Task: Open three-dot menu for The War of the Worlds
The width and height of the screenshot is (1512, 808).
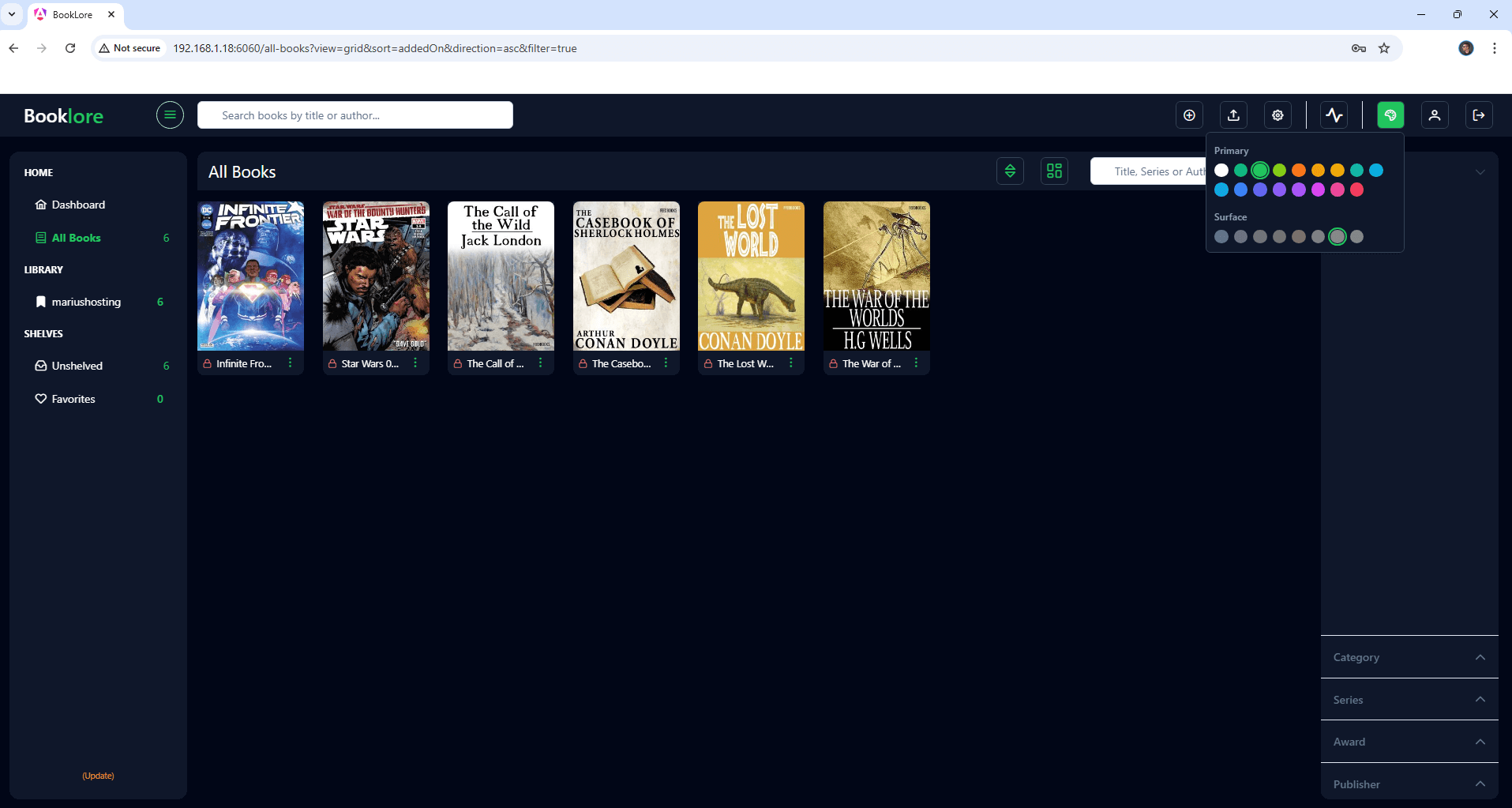Action: tap(916, 363)
